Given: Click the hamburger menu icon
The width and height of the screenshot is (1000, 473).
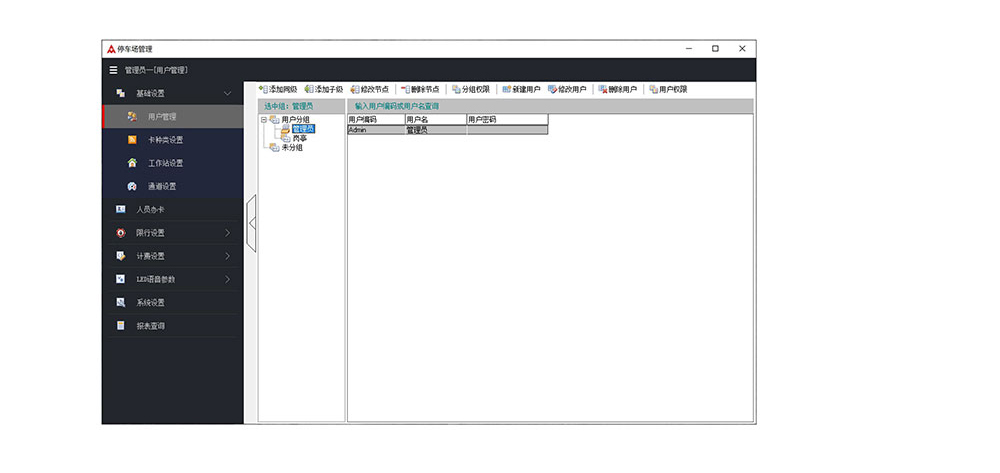Looking at the screenshot, I should [113, 70].
